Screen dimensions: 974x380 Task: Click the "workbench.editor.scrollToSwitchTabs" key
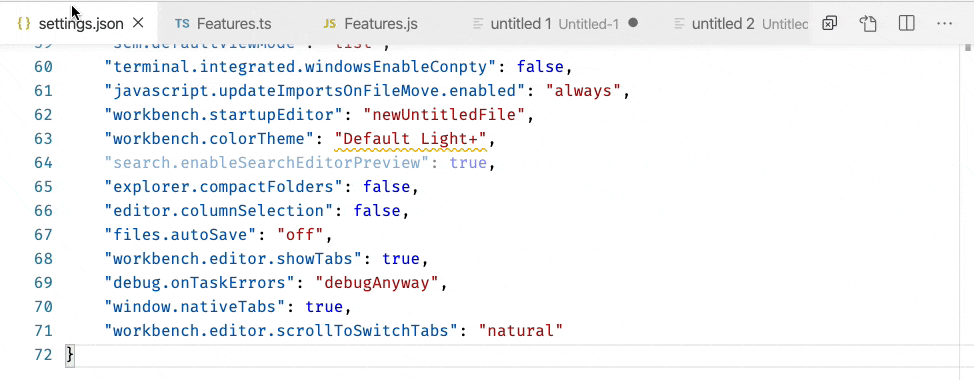[281, 331]
